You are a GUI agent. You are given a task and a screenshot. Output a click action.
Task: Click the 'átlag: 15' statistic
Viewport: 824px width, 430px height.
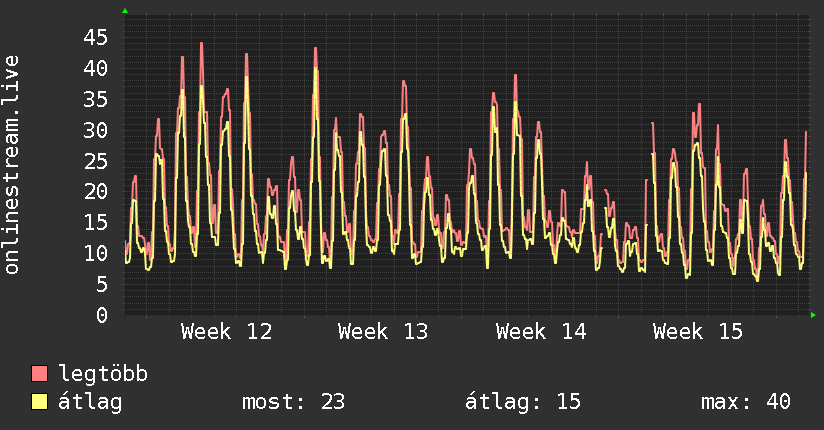pos(523,402)
